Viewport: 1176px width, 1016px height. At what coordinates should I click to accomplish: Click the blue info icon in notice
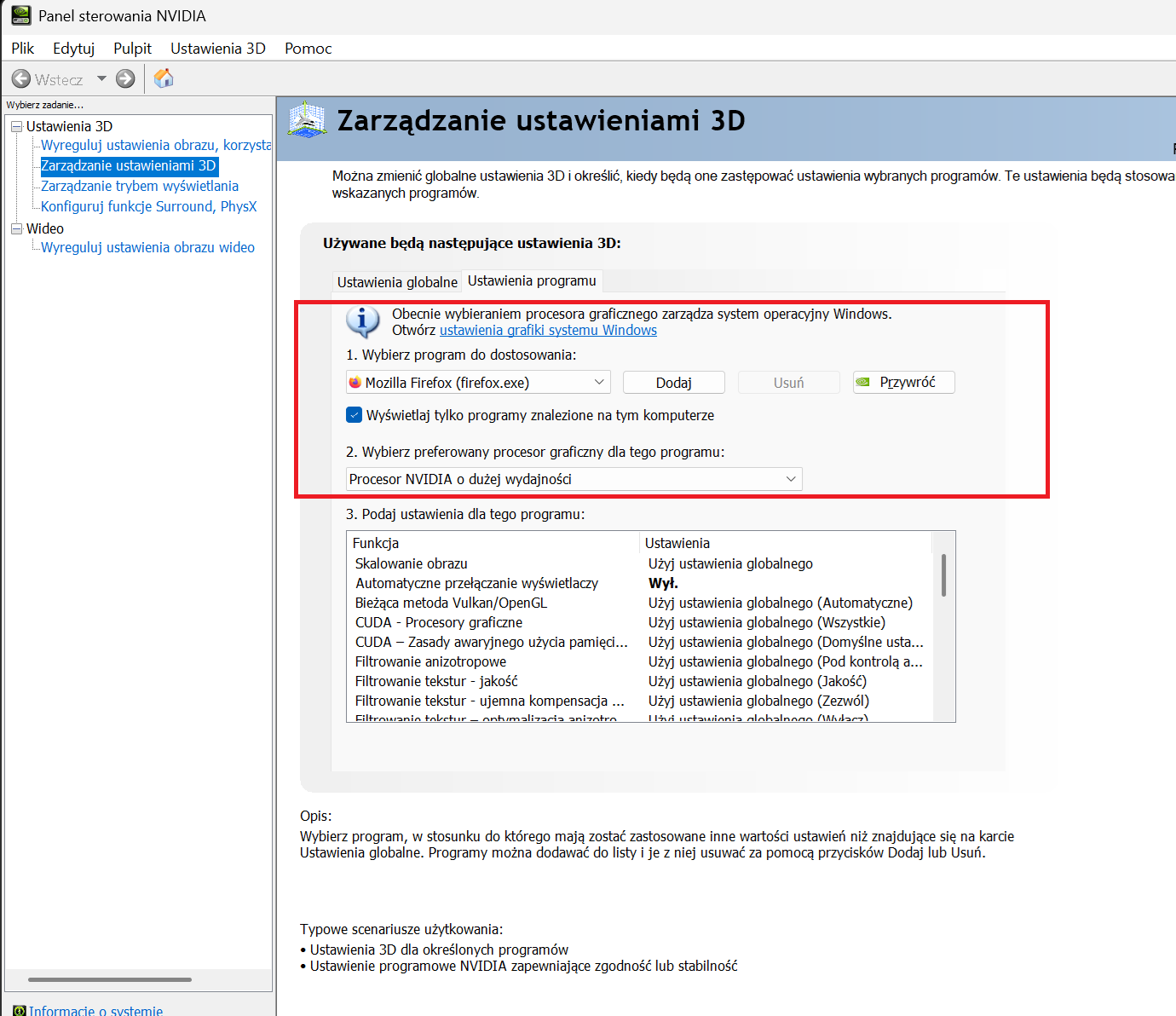(363, 322)
